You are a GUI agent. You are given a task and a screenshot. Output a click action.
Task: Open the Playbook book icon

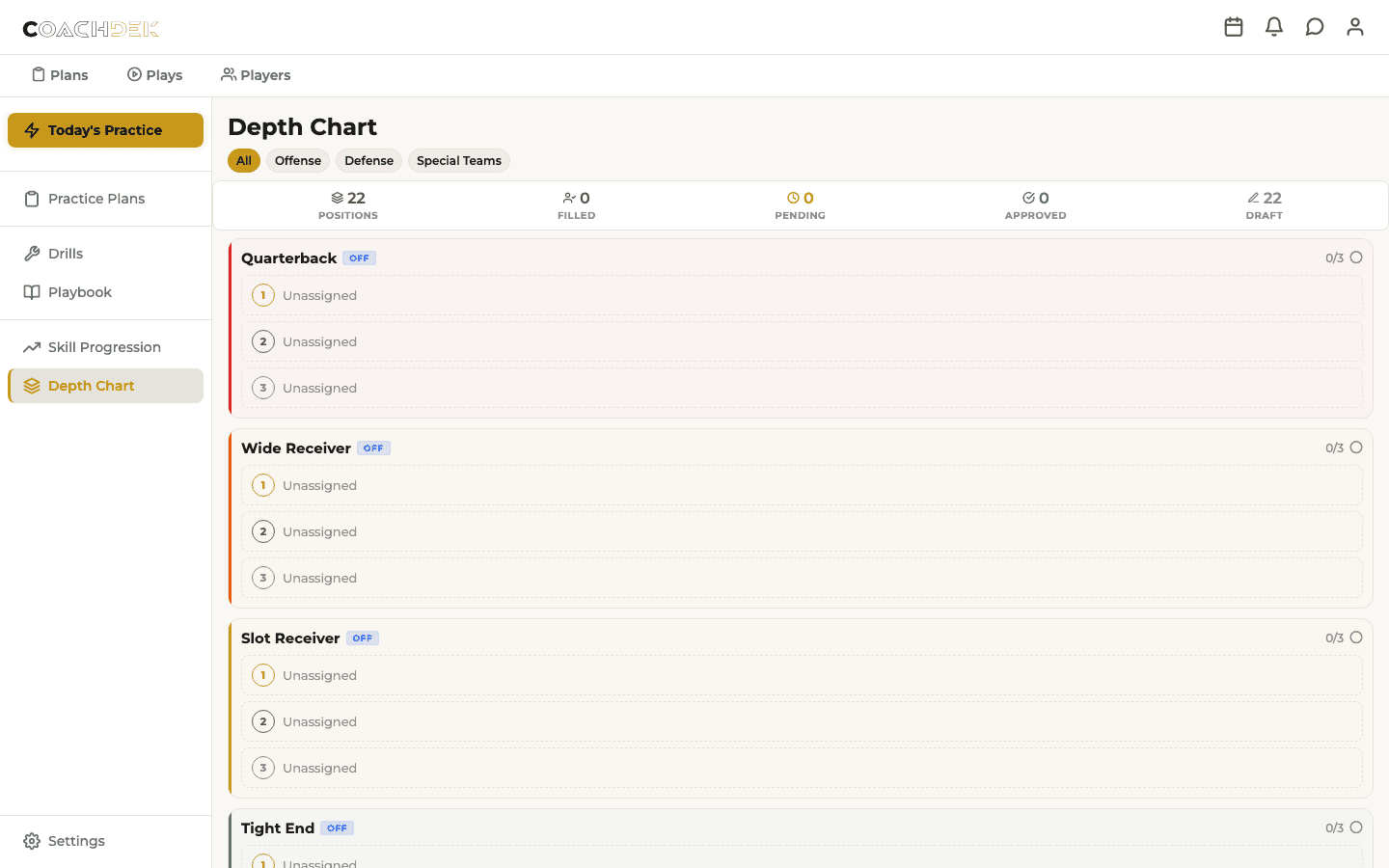click(30, 292)
